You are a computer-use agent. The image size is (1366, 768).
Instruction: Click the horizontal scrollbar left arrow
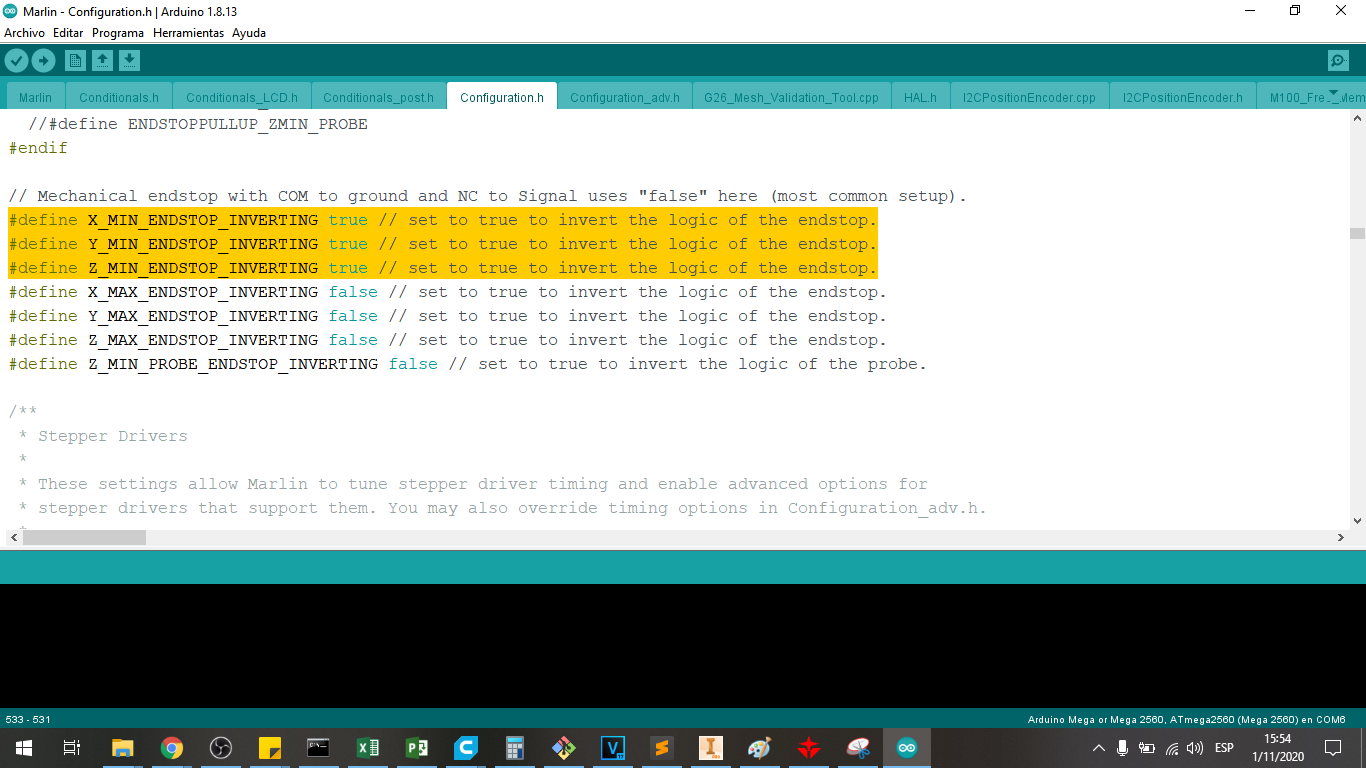[x=12, y=537]
